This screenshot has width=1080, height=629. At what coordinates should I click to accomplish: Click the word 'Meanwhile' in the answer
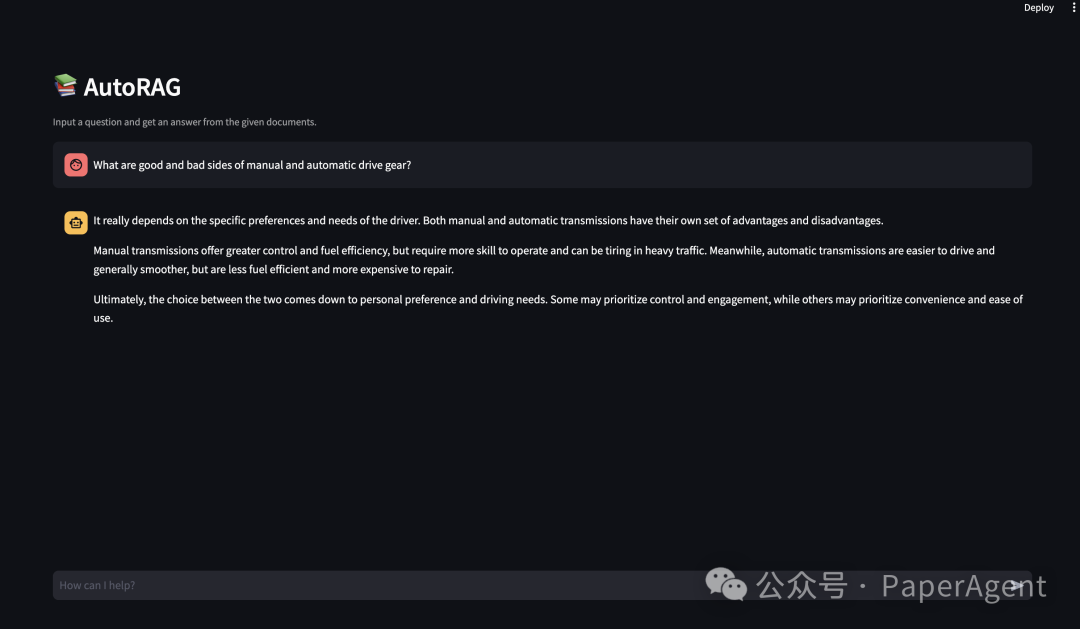[736, 251]
